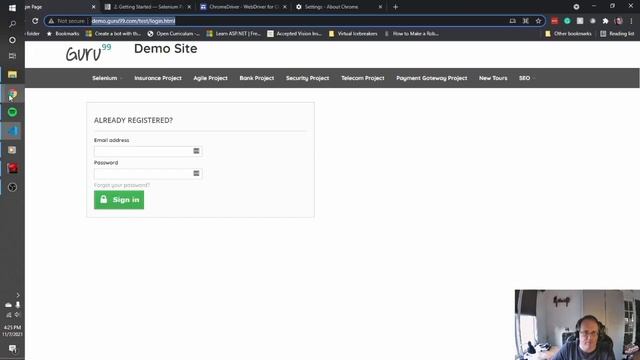Click the URL in the address bar
Viewport: 640px width, 360px height.
coord(133,21)
